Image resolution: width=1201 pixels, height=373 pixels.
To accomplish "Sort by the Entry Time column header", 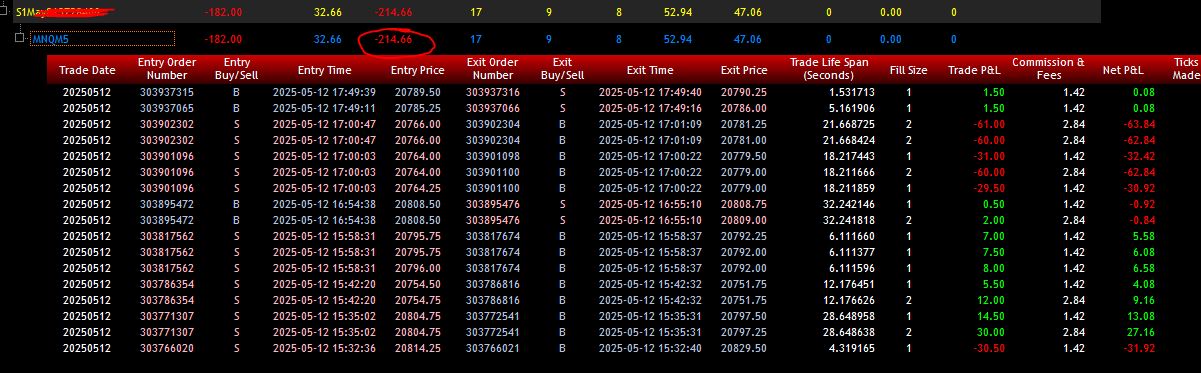I will point(324,70).
